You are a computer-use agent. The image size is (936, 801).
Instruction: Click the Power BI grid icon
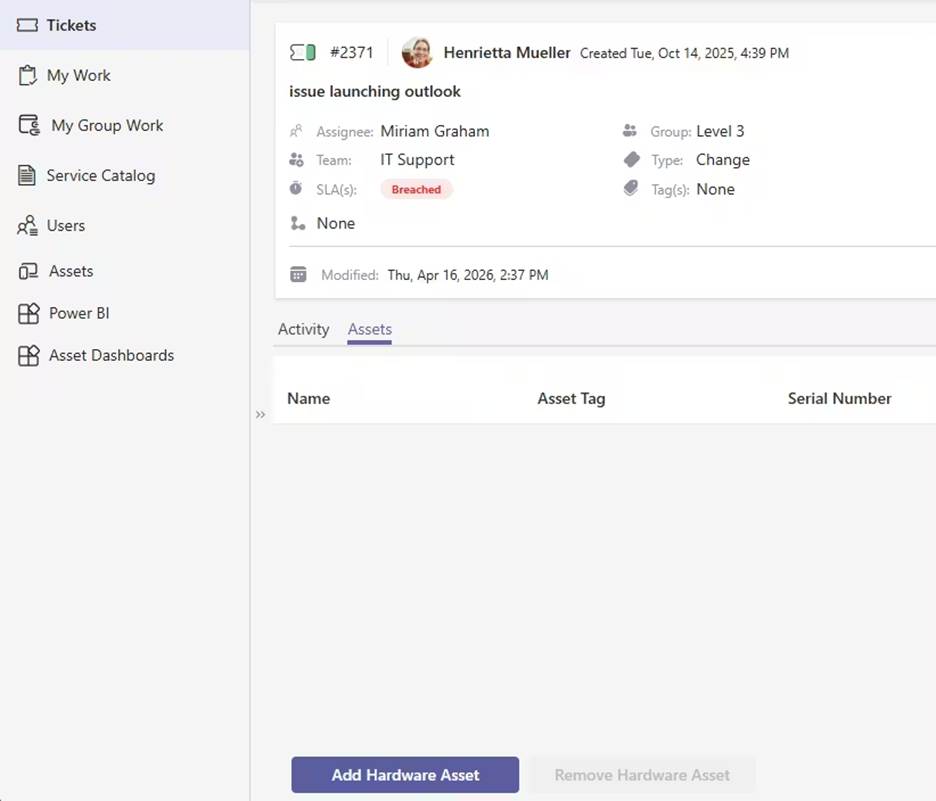(x=28, y=313)
